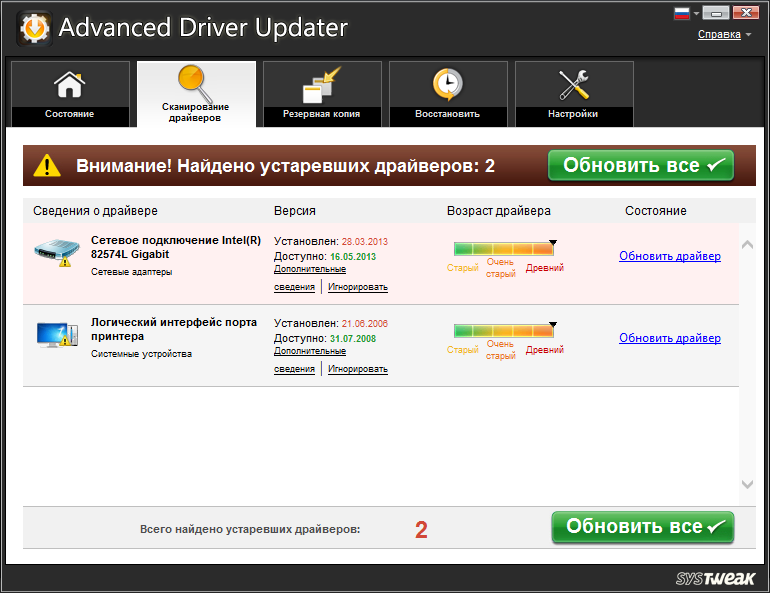
Task: Click the scroll up arrow of driver list
Action: click(x=747, y=244)
